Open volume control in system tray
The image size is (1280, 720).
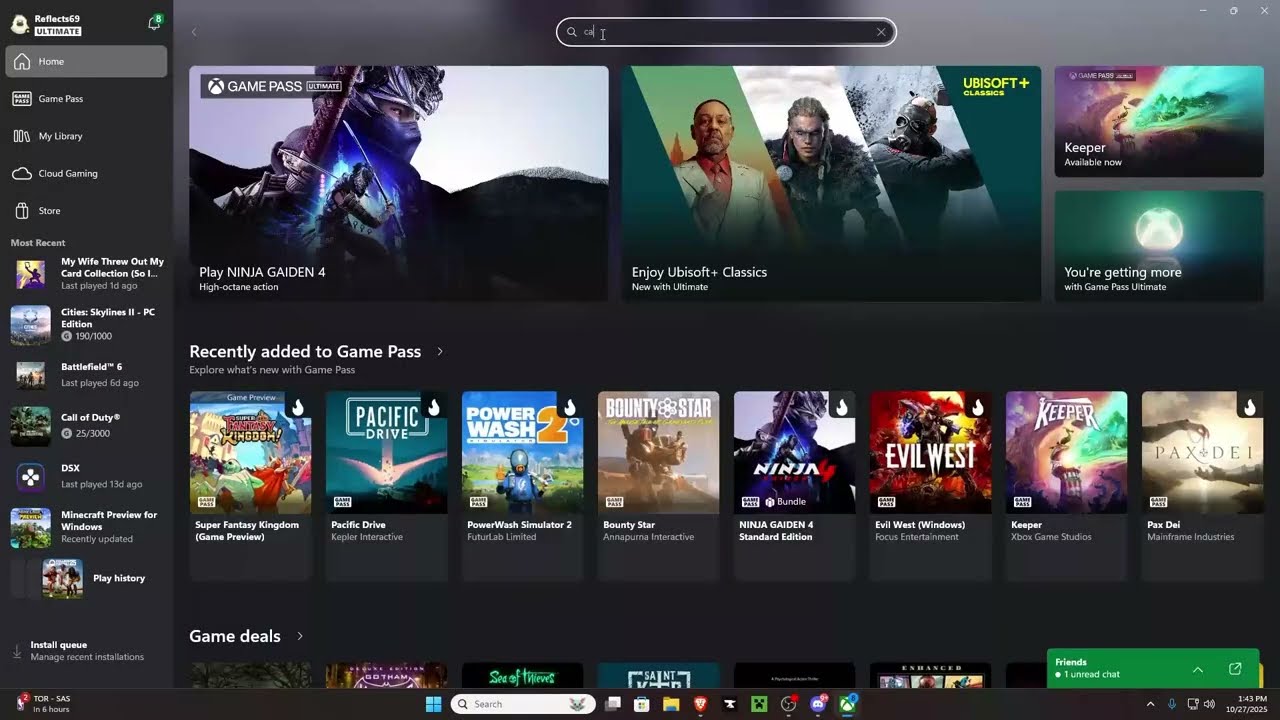click(x=1210, y=704)
